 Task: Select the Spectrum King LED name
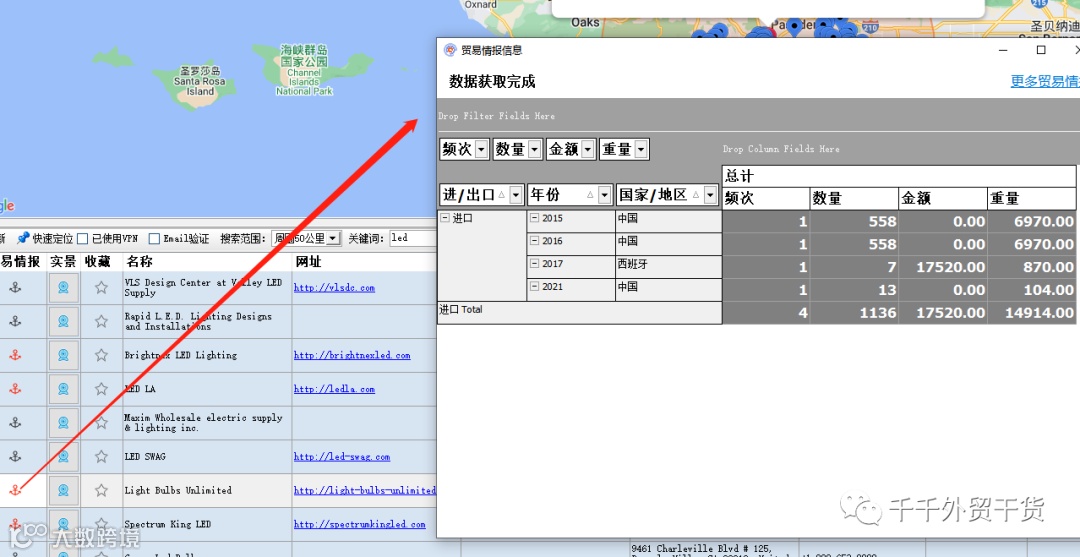pos(167,524)
